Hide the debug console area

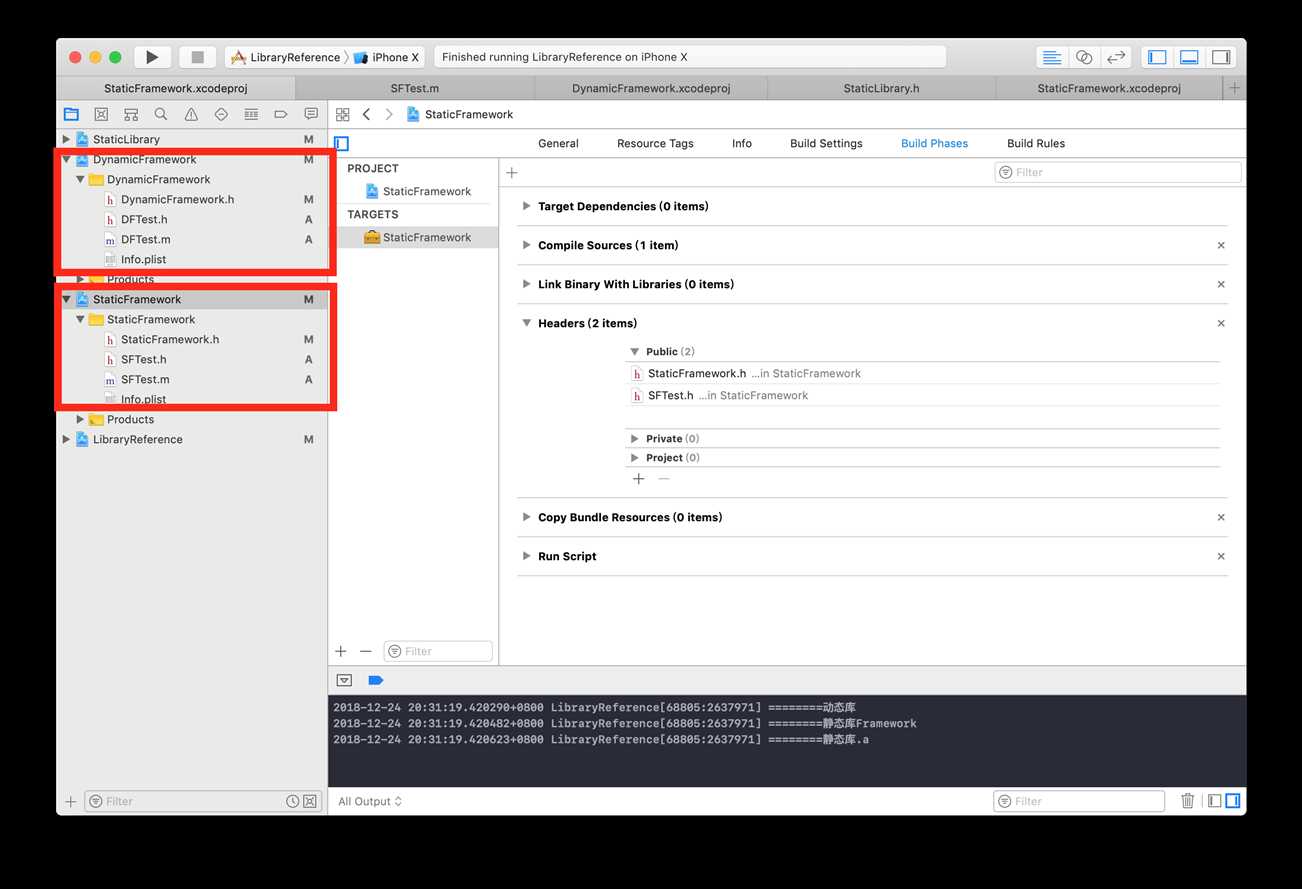[x=345, y=680]
